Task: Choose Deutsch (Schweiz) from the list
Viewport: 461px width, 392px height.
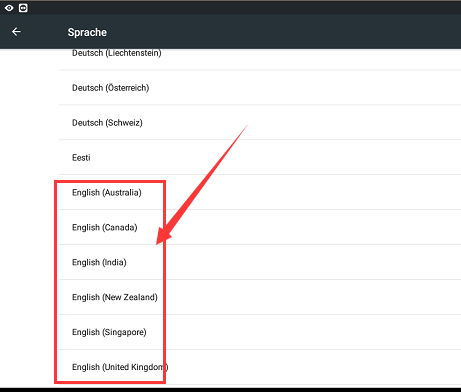Action: tap(260, 123)
